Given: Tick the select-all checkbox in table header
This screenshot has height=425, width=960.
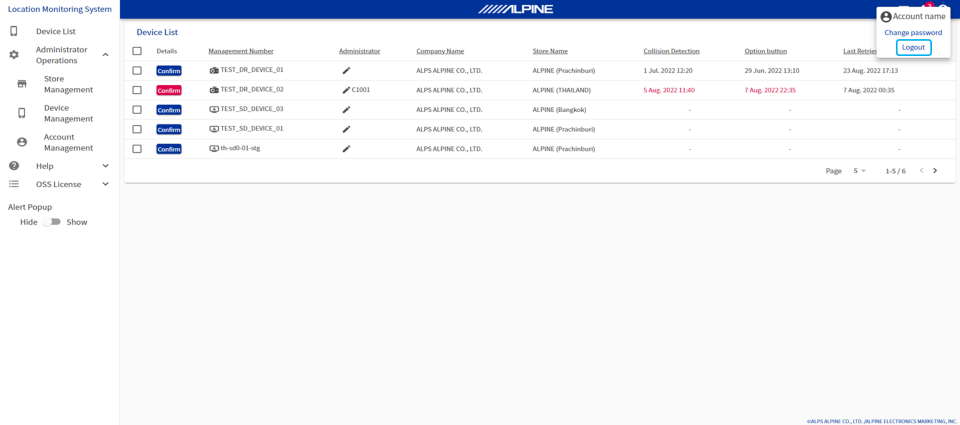Looking at the screenshot, I should 137,51.
